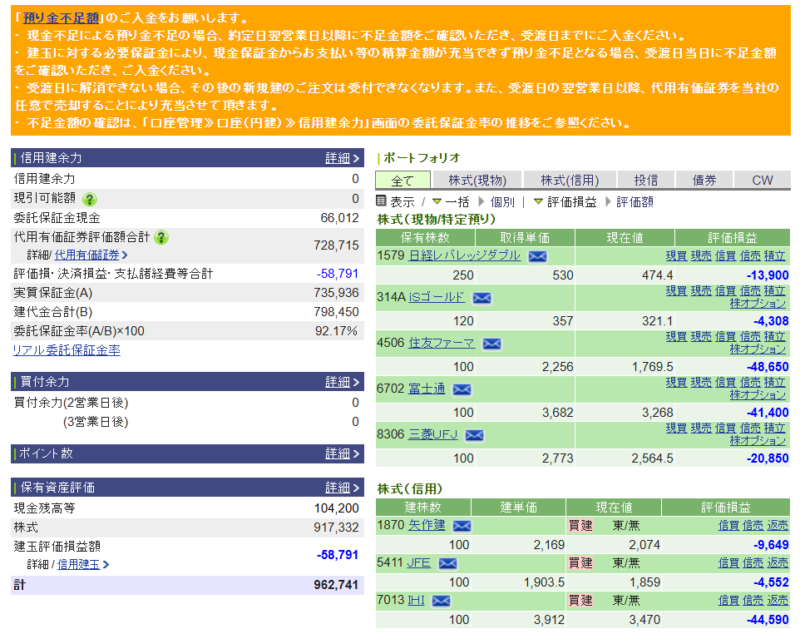The width and height of the screenshot is (800, 634).
Task: Click 返売 for the IHI position
Action: coord(777,599)
